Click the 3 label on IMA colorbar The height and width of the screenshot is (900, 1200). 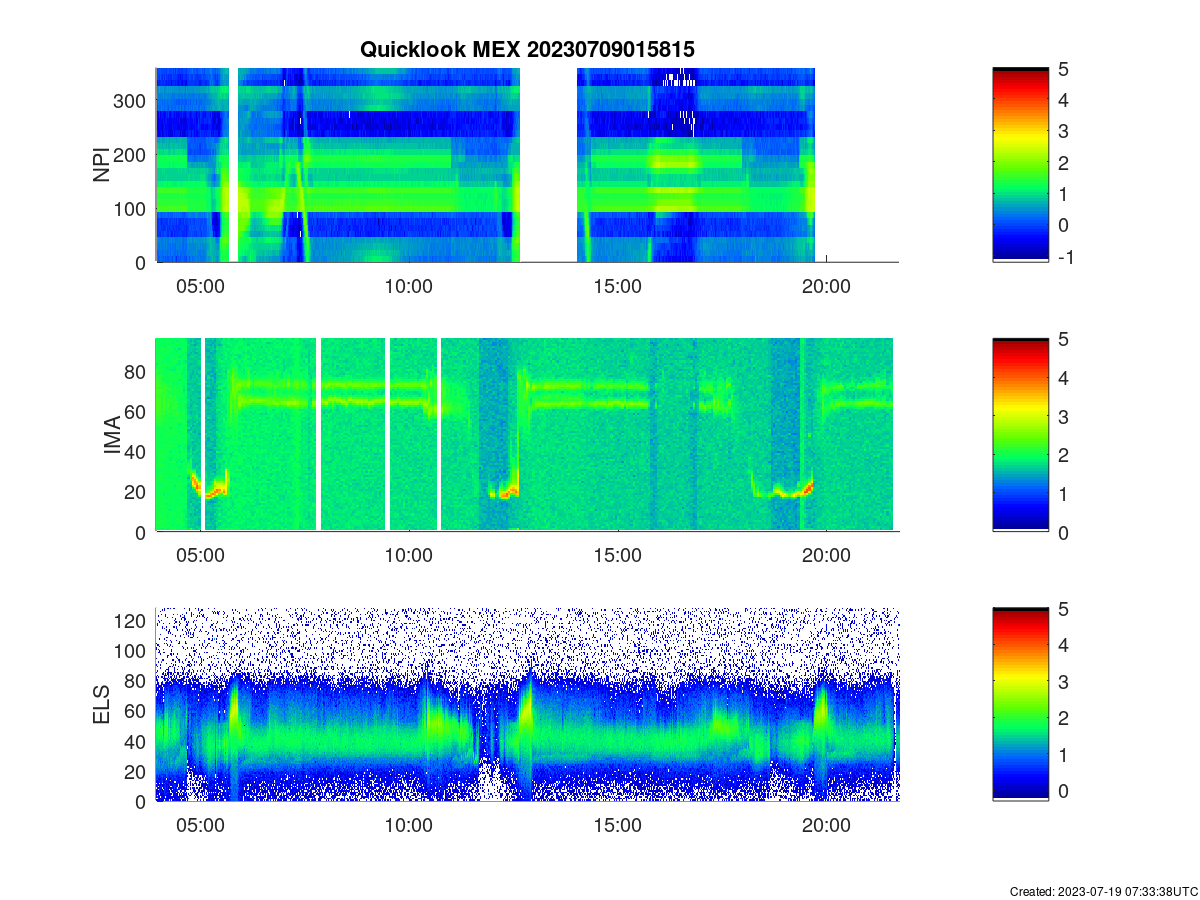(1065, 416)
